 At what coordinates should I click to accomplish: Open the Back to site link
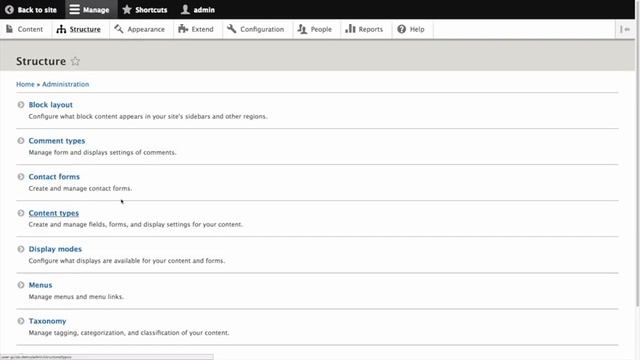[x=31, y=9]
